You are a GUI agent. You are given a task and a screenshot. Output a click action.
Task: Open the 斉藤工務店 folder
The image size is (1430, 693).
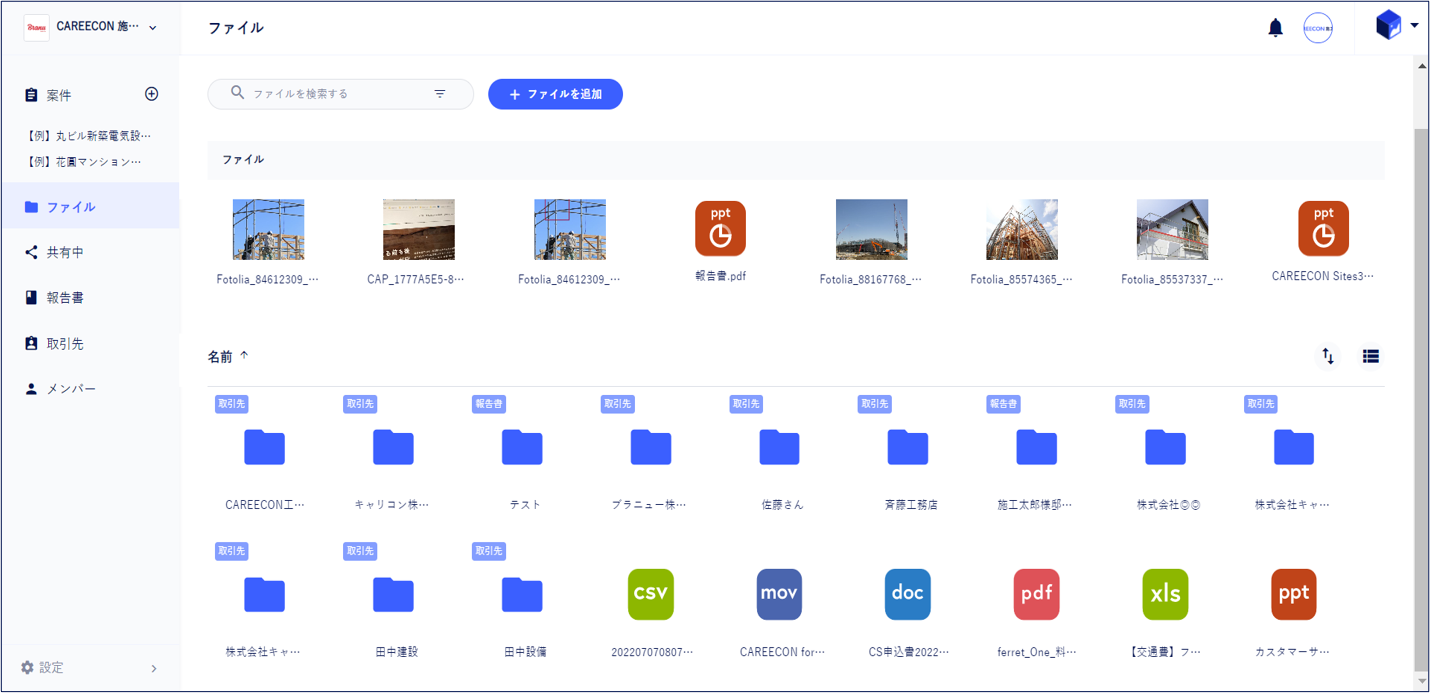908,447
